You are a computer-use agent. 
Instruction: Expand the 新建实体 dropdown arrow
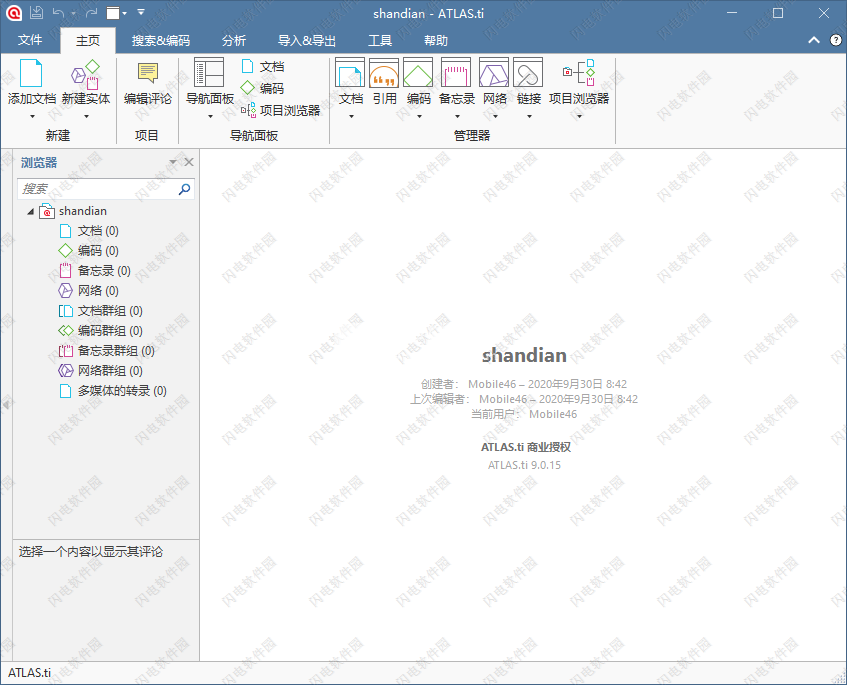(x=86, y=116)
